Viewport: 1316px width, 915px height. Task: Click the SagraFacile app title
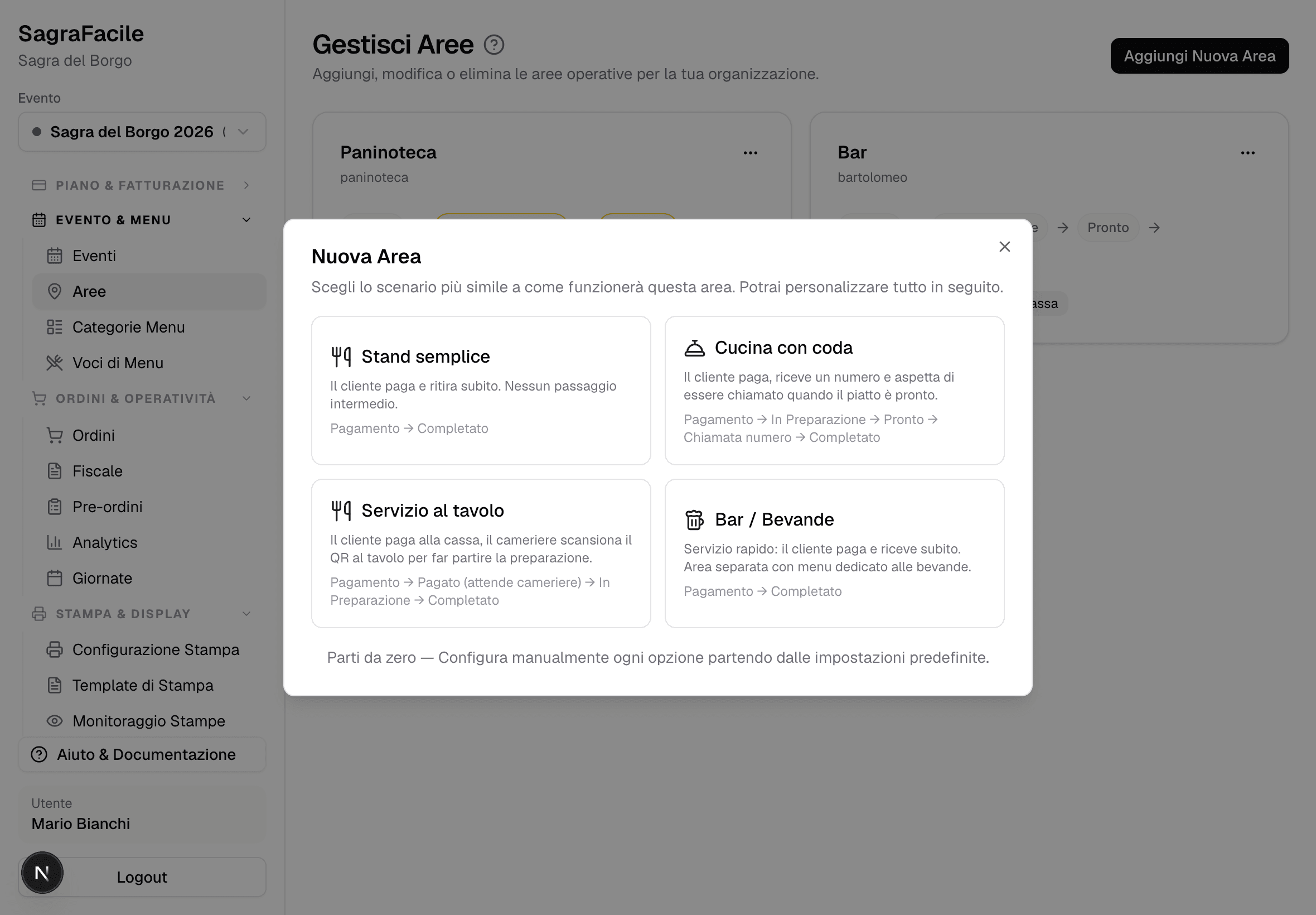click(81, 34)
